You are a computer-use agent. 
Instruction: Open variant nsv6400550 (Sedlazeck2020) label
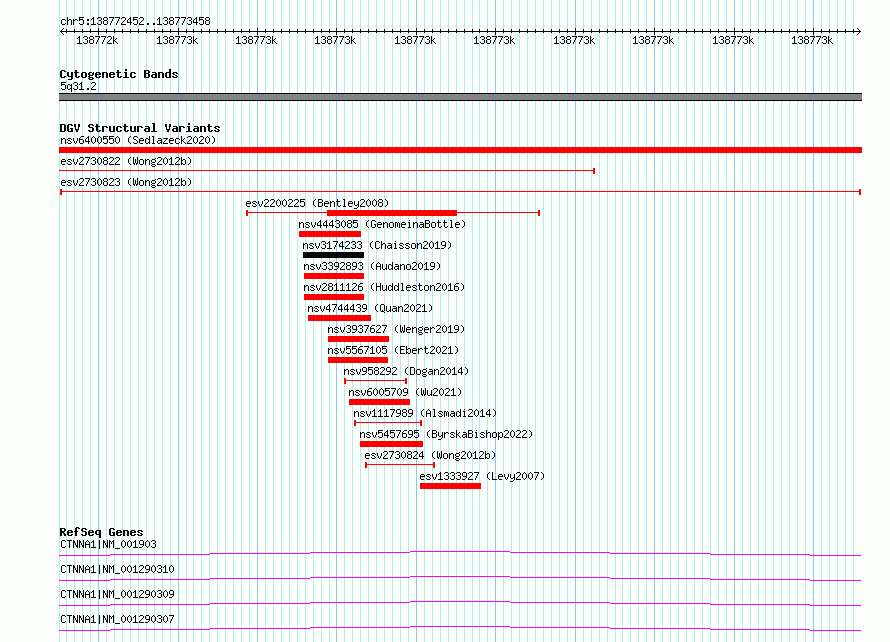(x=138, y=140)
